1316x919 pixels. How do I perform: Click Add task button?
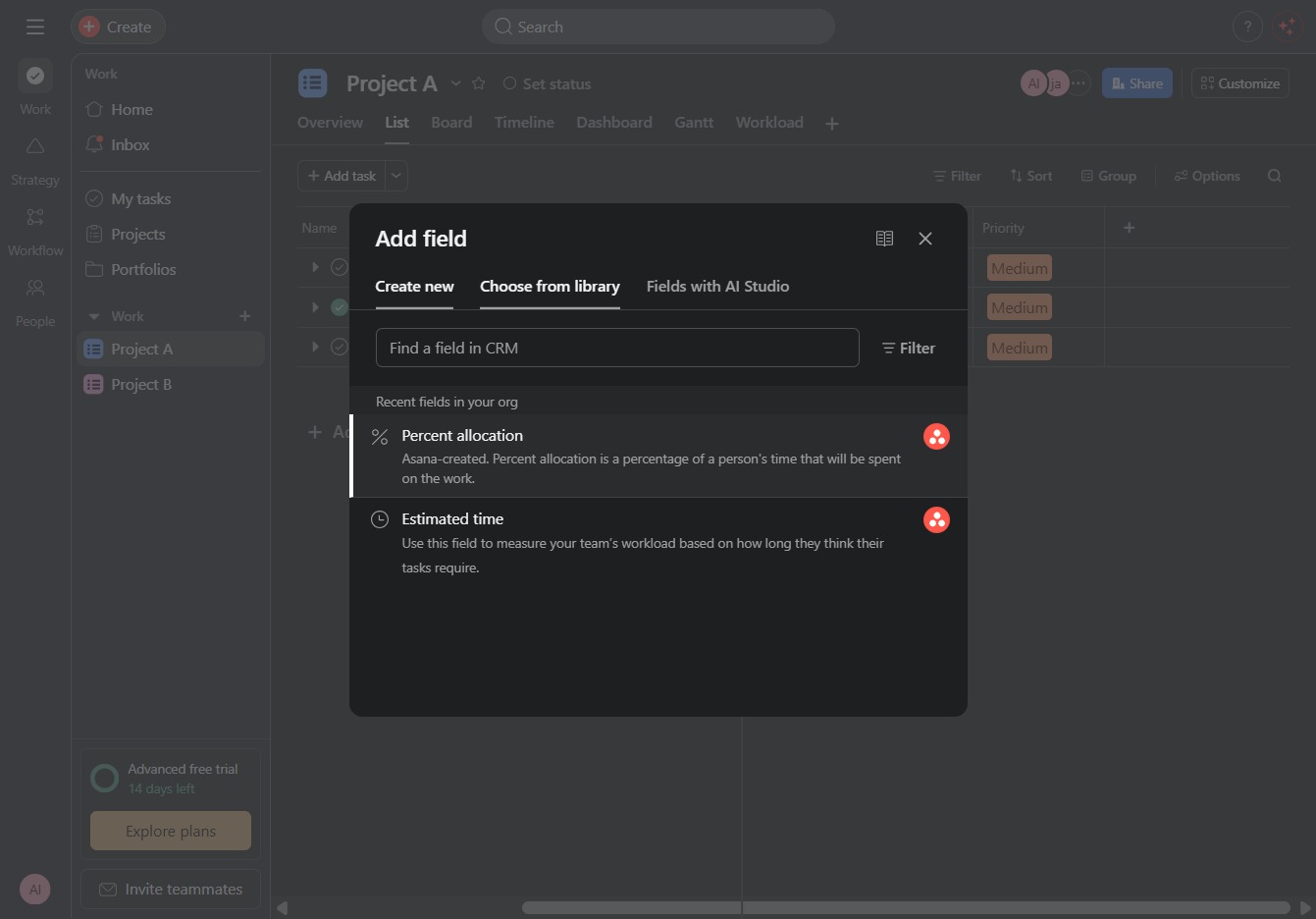(x=342, y=176)
